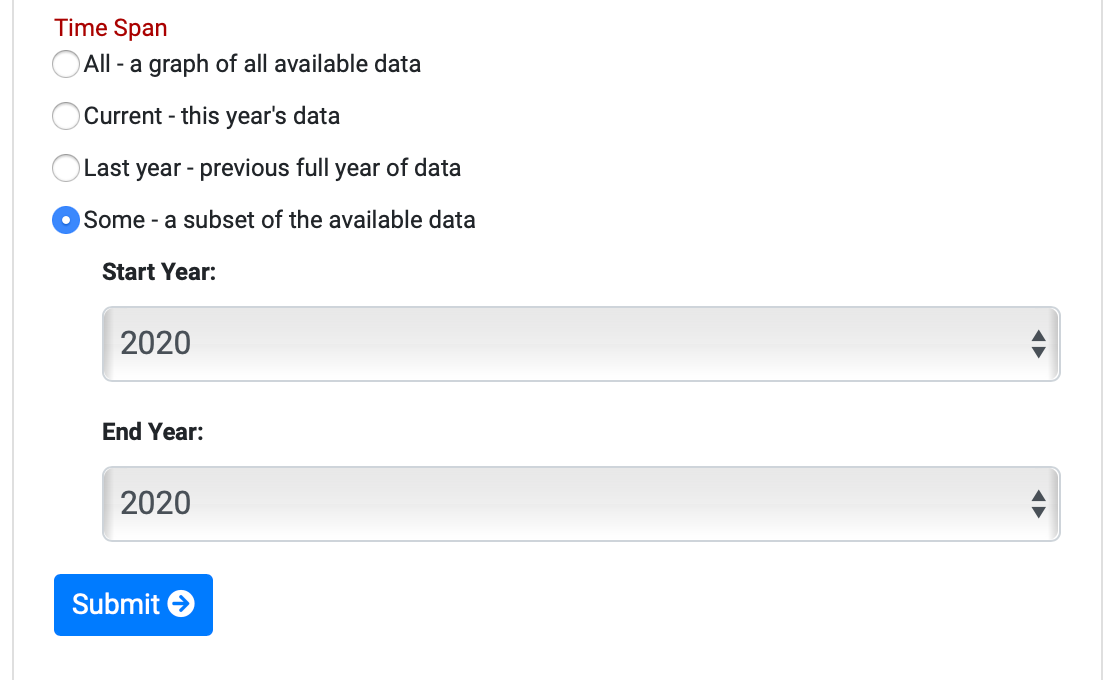Screen dimensions: 1118x680
Task: Click the circled arrow icon inside Submit
Action: pos(182,604)
